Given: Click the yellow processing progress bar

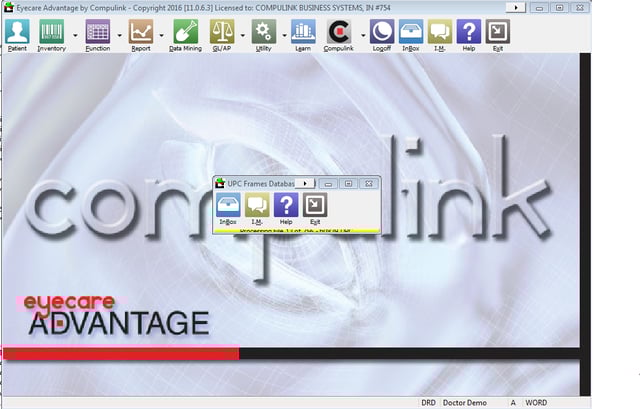Looking at the screenshot, I should click(x=297, y=231).
